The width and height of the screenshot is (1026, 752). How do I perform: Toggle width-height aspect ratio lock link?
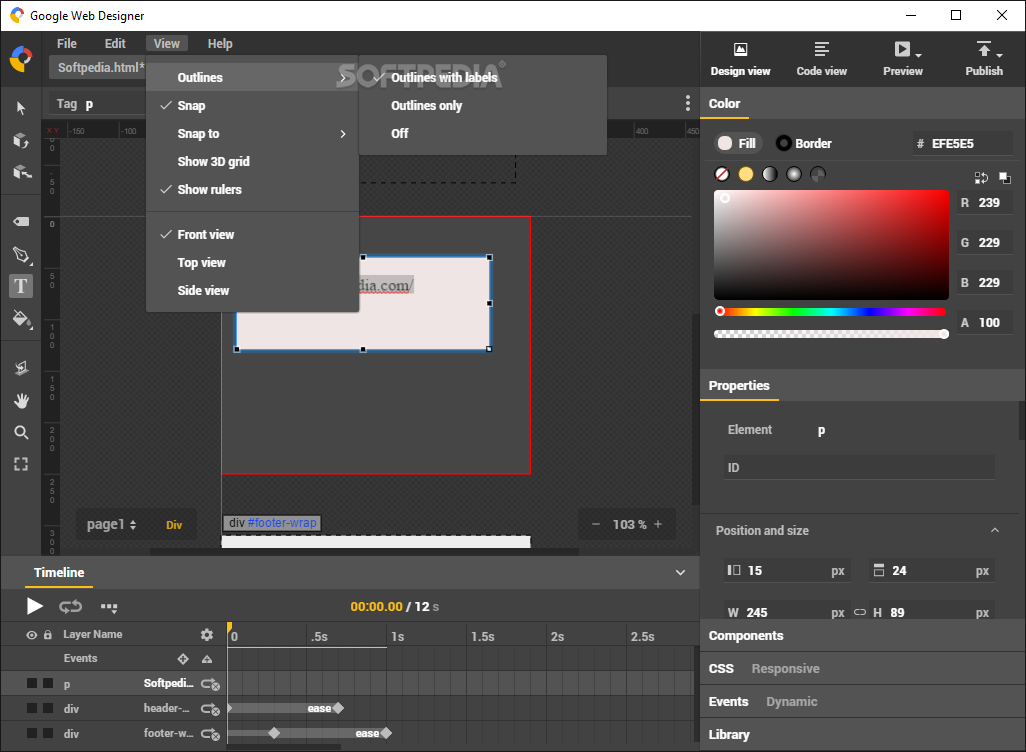pyautogui.click(x=860, y=613)
